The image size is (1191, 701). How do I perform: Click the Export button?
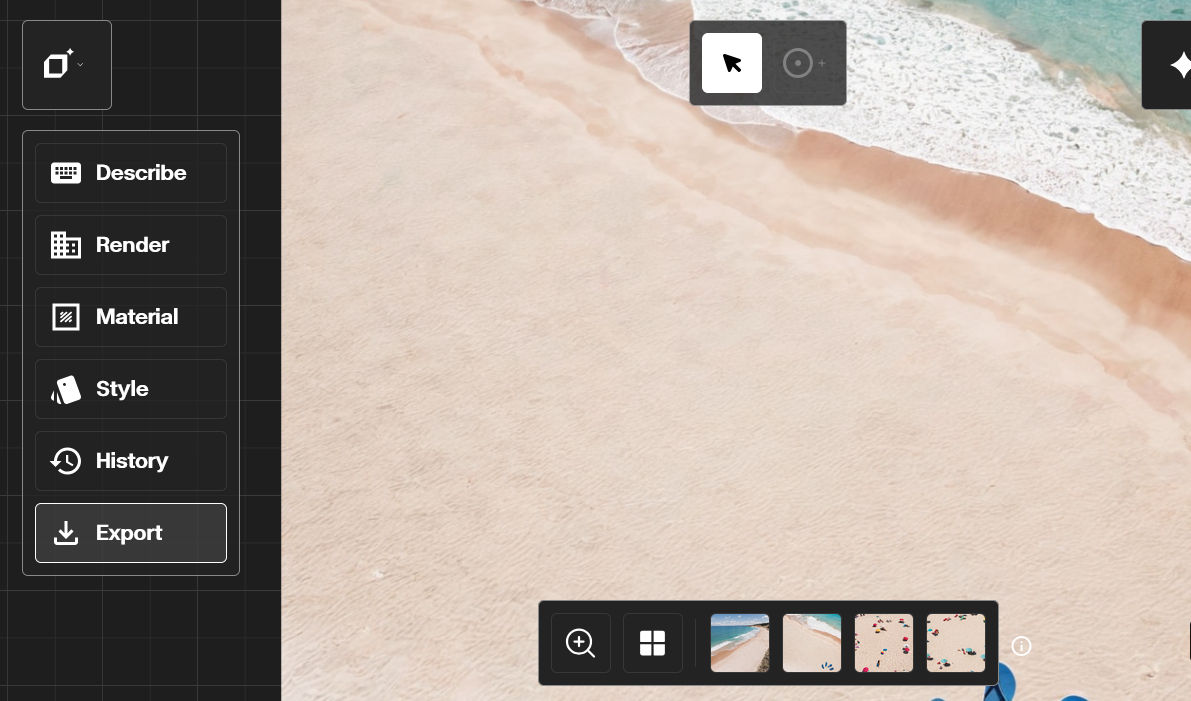click(131, 533)
